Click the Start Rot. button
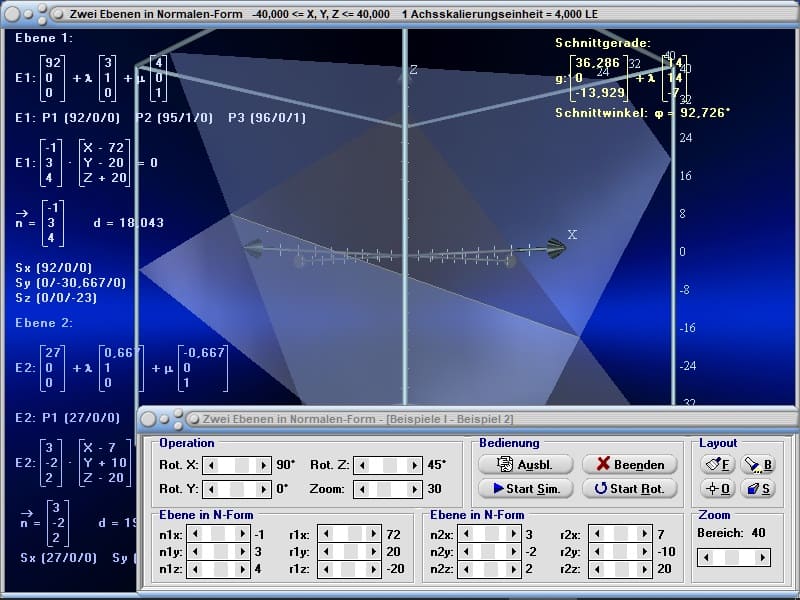This screenshot has width=800, height=600. [630, 488]
